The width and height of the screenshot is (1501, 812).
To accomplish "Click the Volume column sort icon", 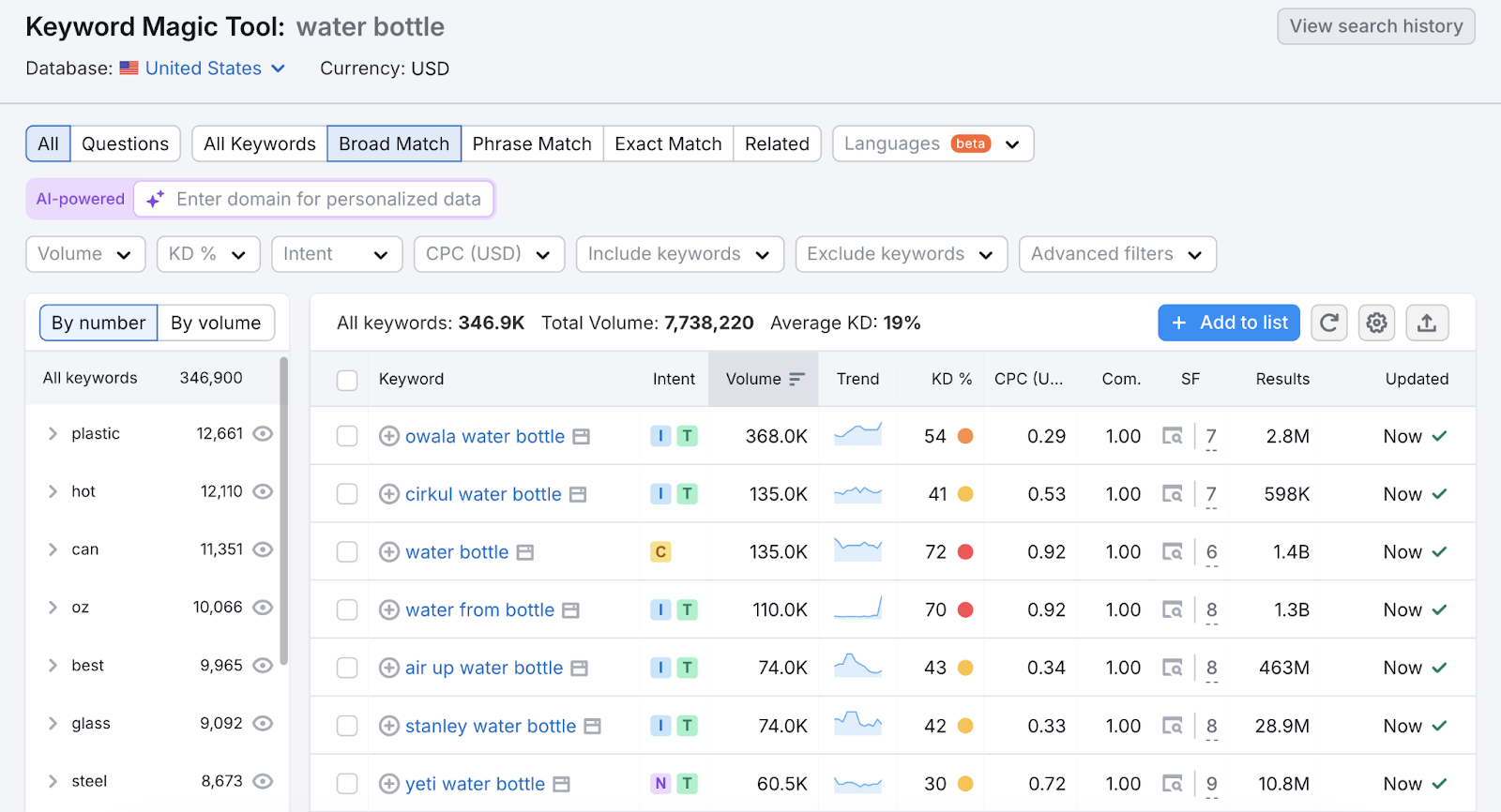I will click(x=797, y=379).
